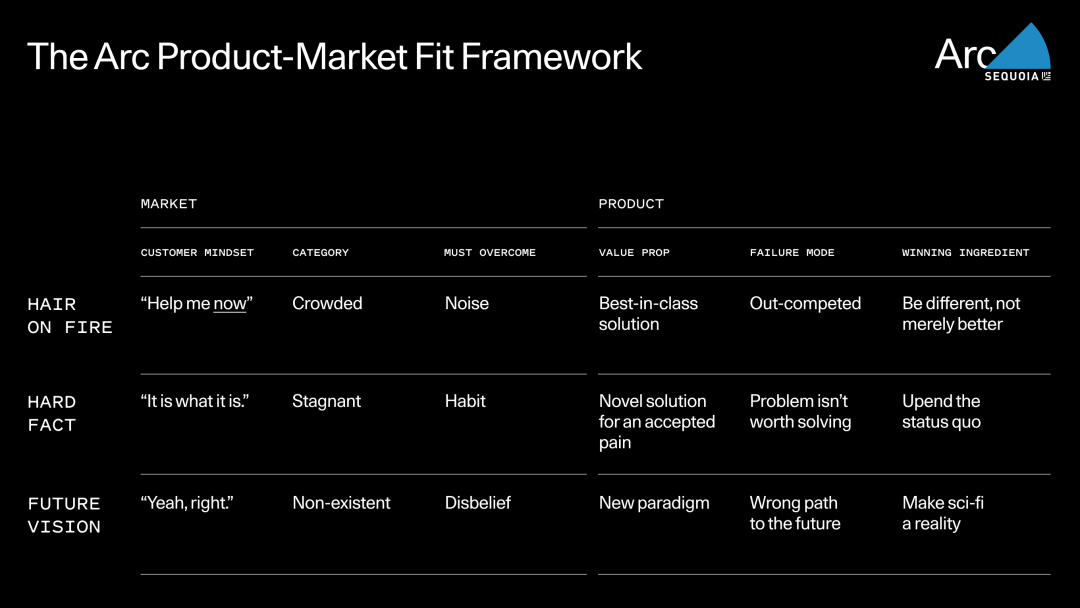Select the MUST OVERCOME column header

(490, 253)
